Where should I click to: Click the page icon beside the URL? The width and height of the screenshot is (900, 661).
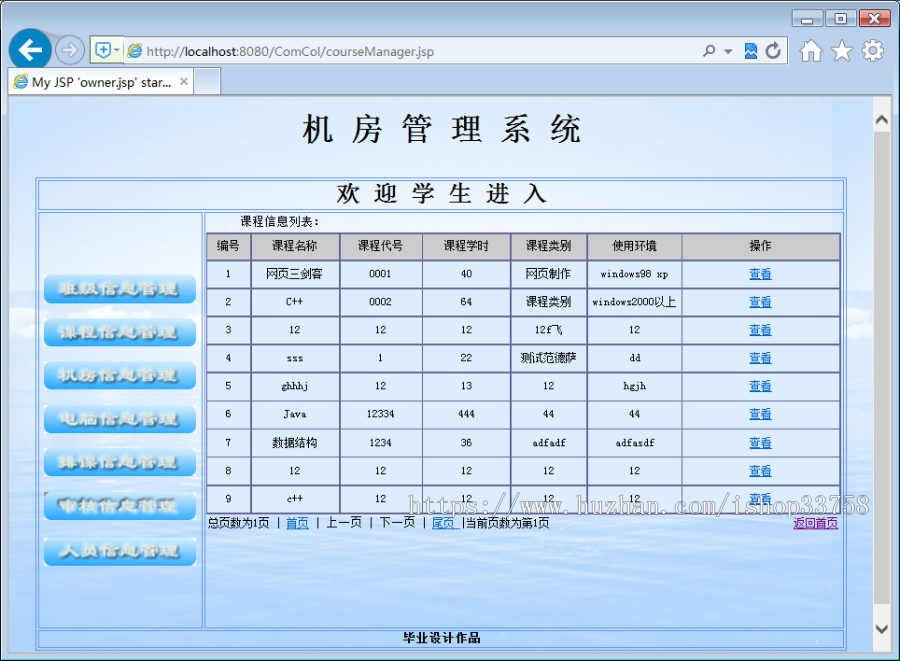pyautogui.click(x=134, y=49)
